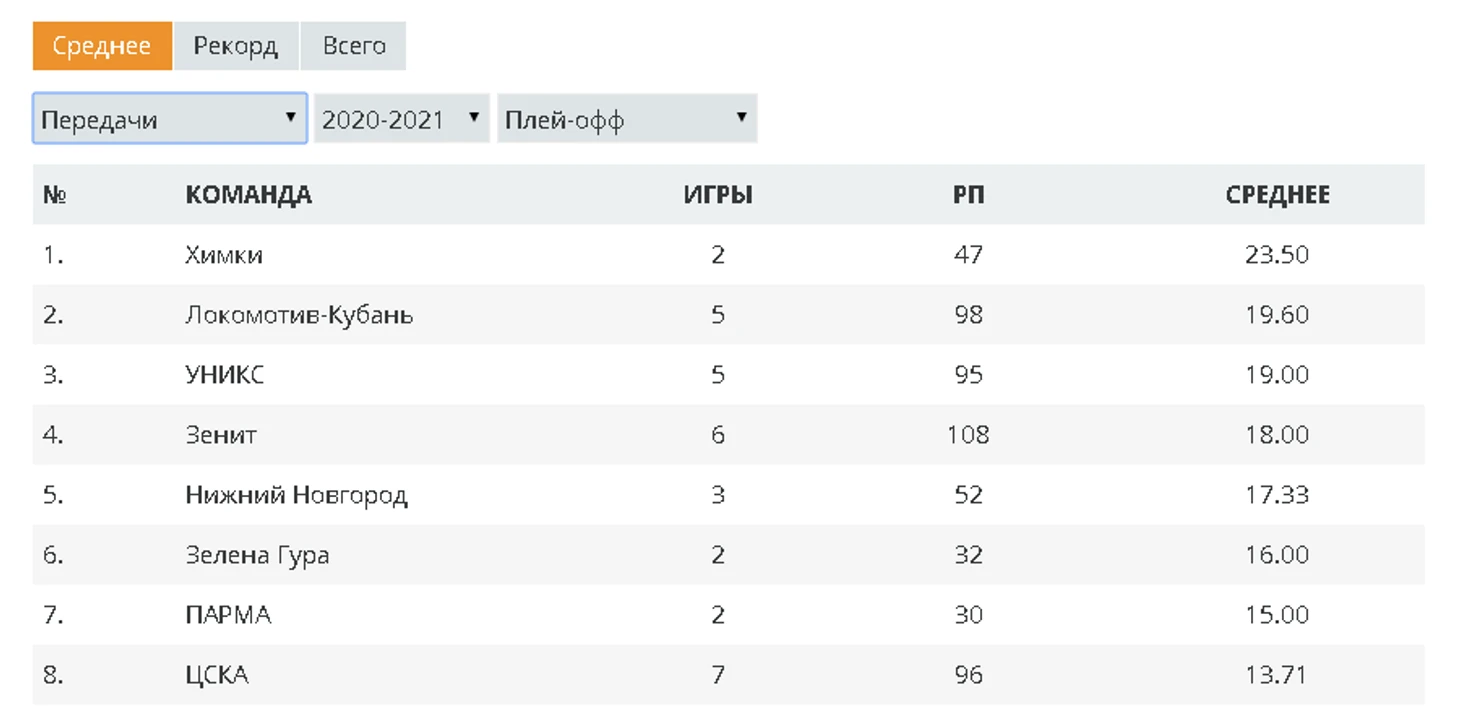
Task: Open the Химки team link
Action: point(224,255)
